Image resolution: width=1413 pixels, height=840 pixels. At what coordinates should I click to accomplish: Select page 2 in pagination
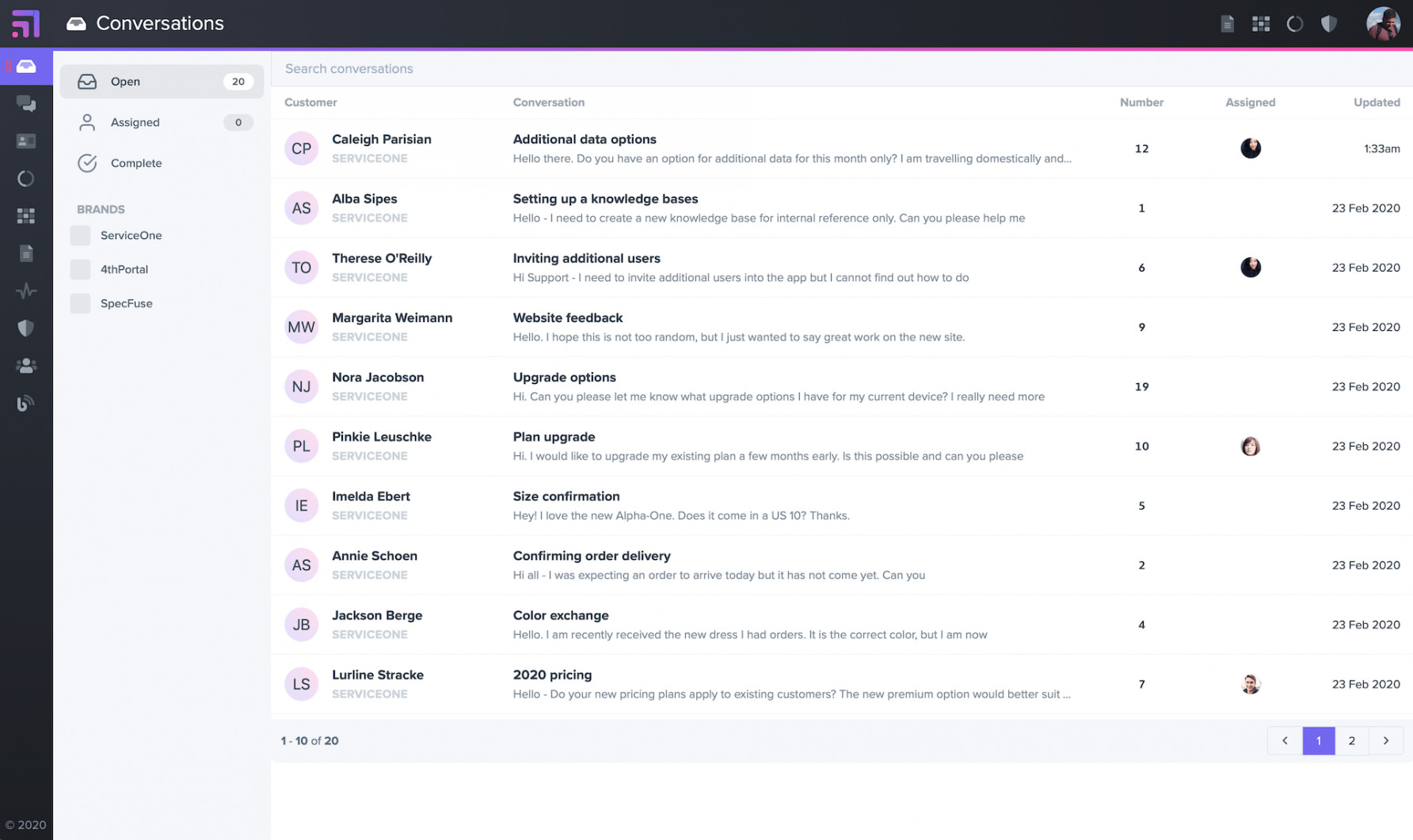(1352, 741)
